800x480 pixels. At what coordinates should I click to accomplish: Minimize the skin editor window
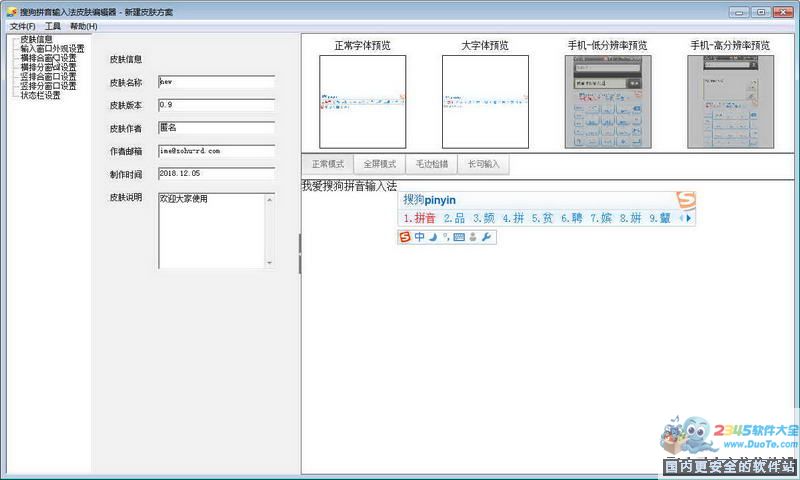coord(739,12)
